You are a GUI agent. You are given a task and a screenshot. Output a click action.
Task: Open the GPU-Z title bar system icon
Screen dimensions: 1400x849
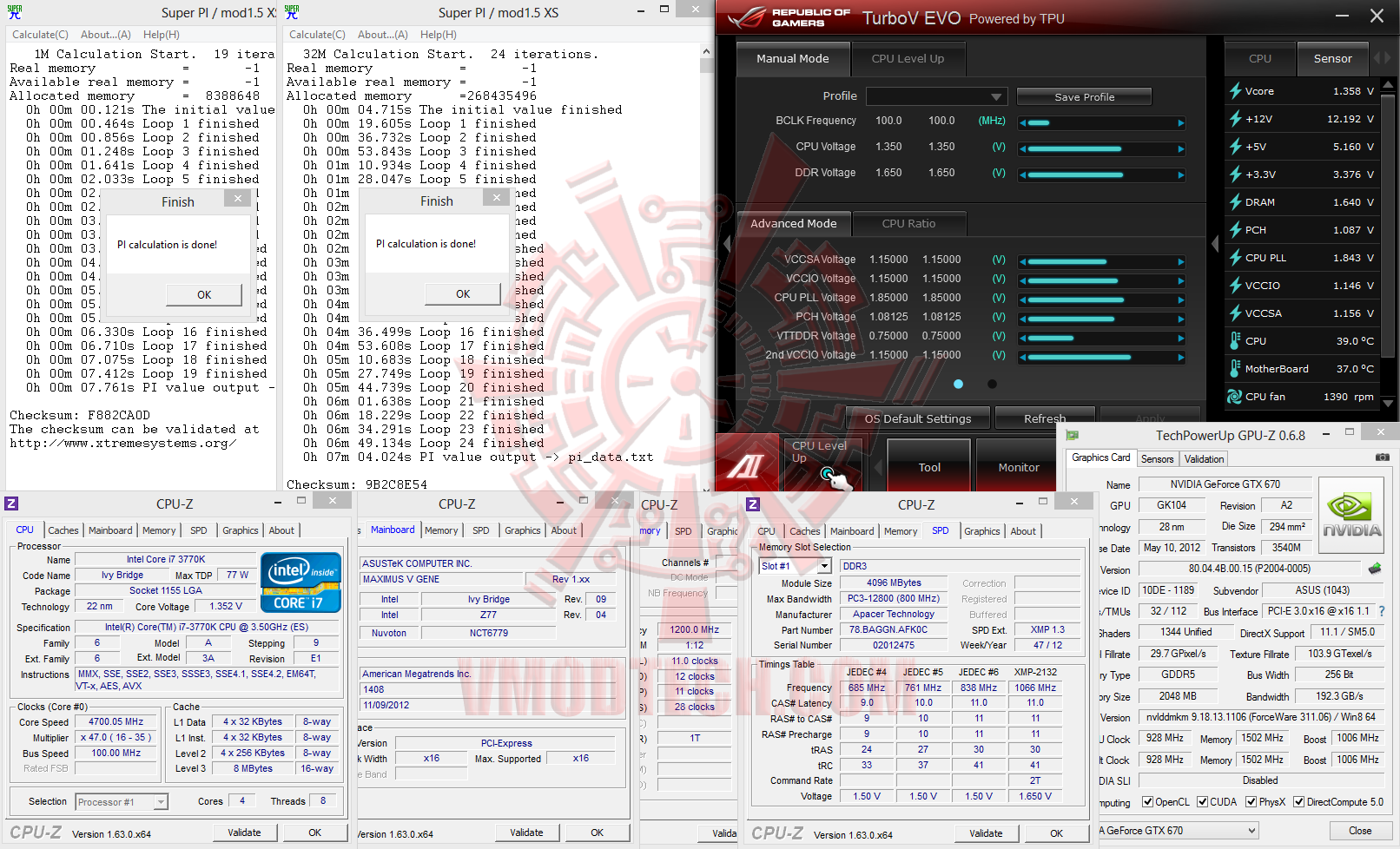(x=1073, y=435)
